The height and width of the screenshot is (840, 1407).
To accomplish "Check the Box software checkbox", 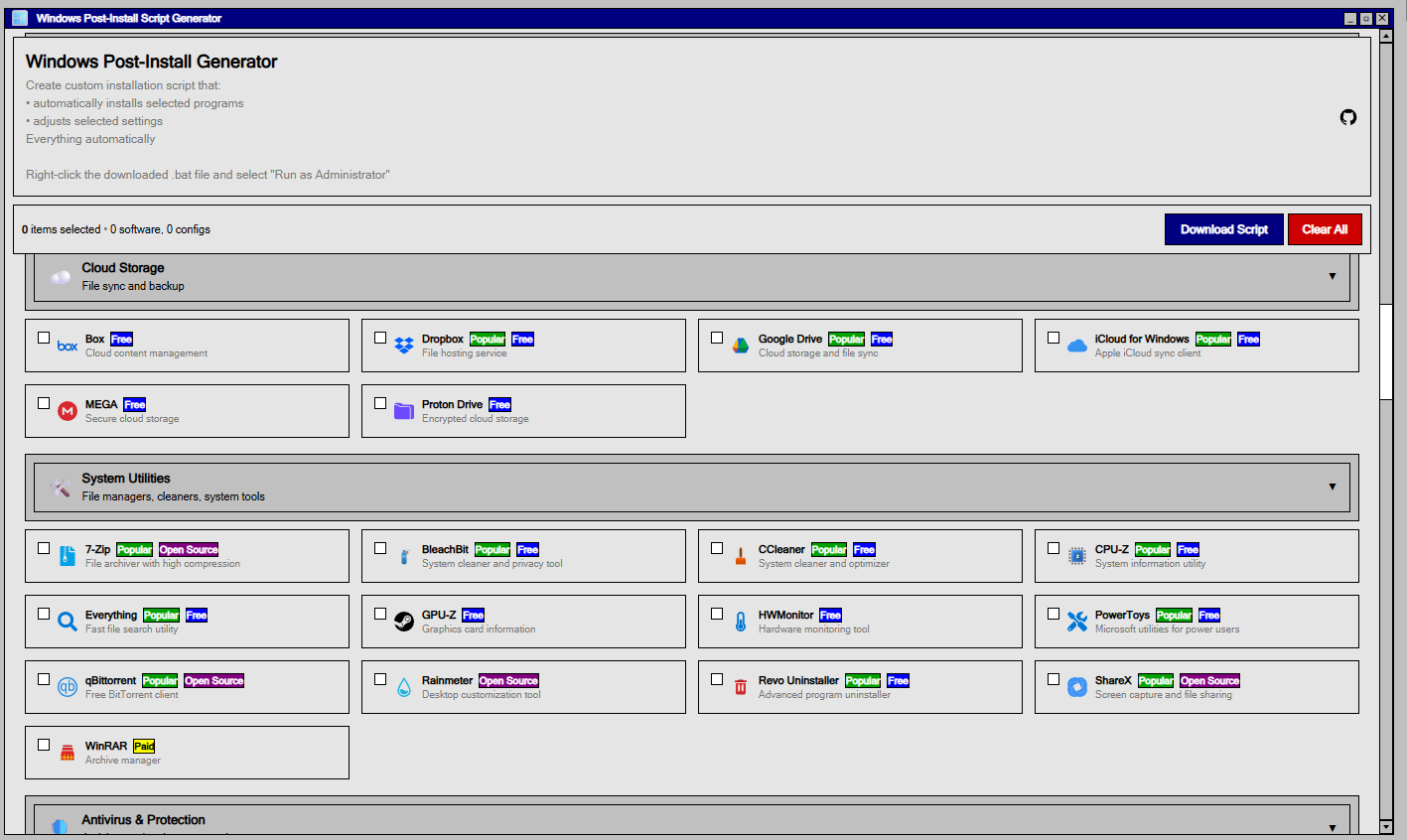I will pos(44,338).
